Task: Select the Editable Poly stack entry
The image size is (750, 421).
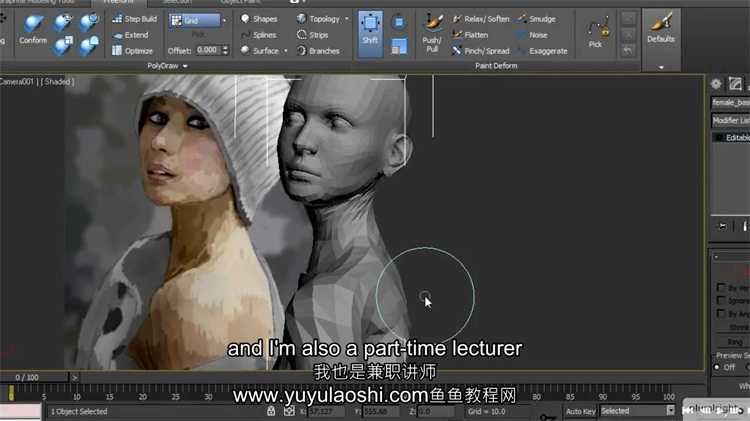Action: pos(733,137)
